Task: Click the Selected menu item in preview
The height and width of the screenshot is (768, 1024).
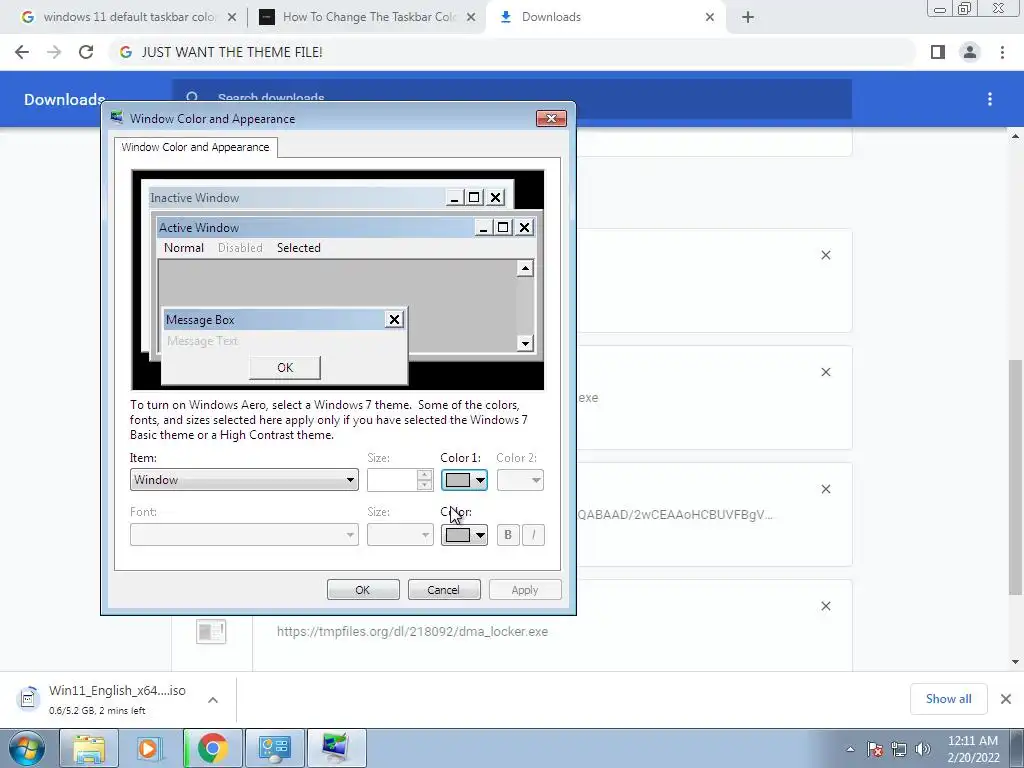Action: (299, 248)
